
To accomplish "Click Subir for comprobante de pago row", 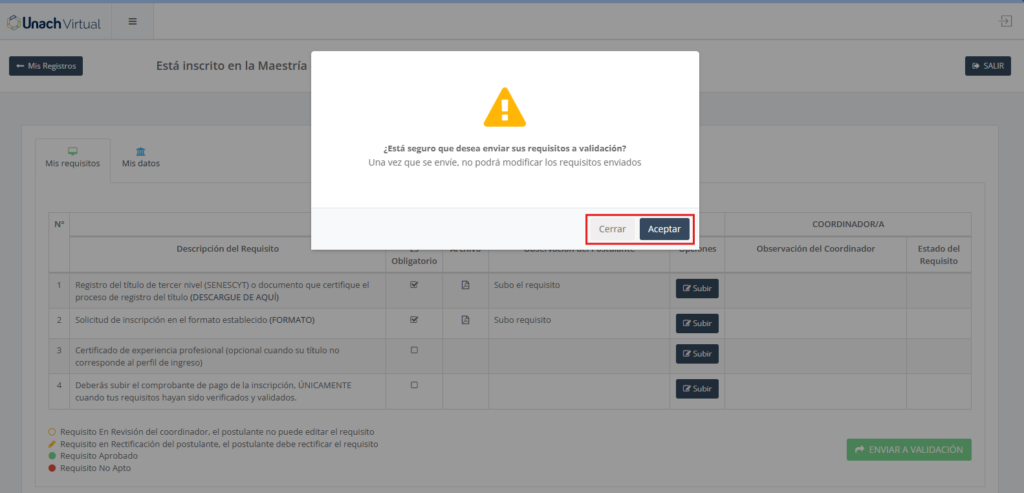I will (x=697, y=388).
